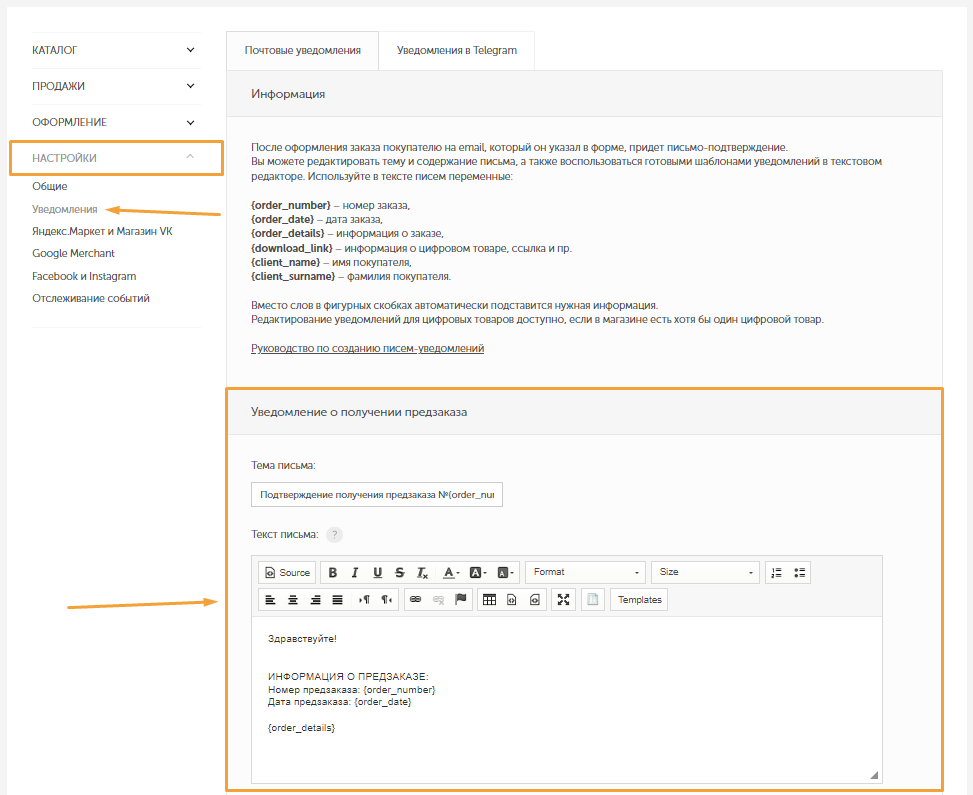Maximize the editor
Screen dimensions: 973x795
click(x=563, y=600)
